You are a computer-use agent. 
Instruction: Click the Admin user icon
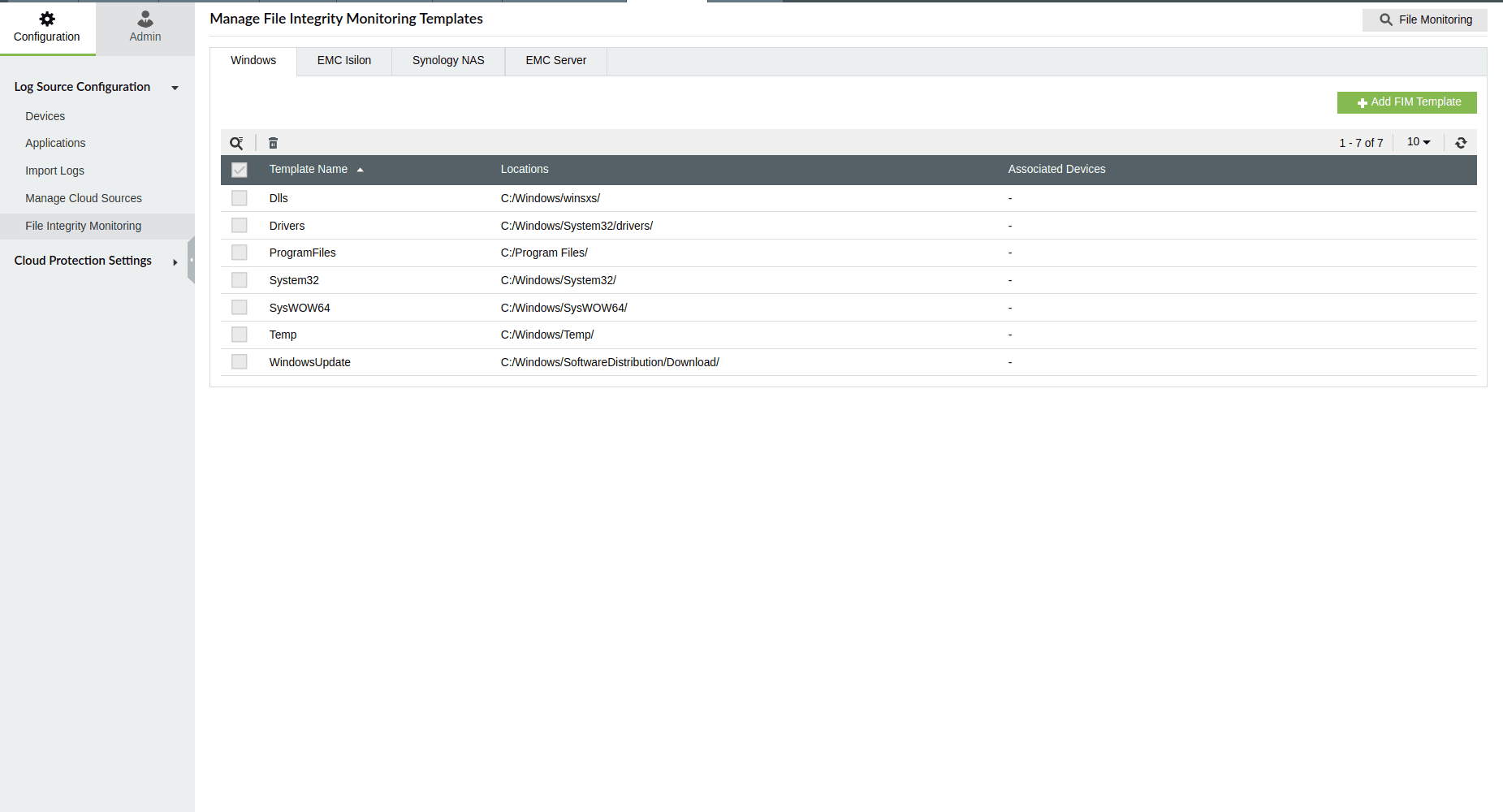point(144,18)
